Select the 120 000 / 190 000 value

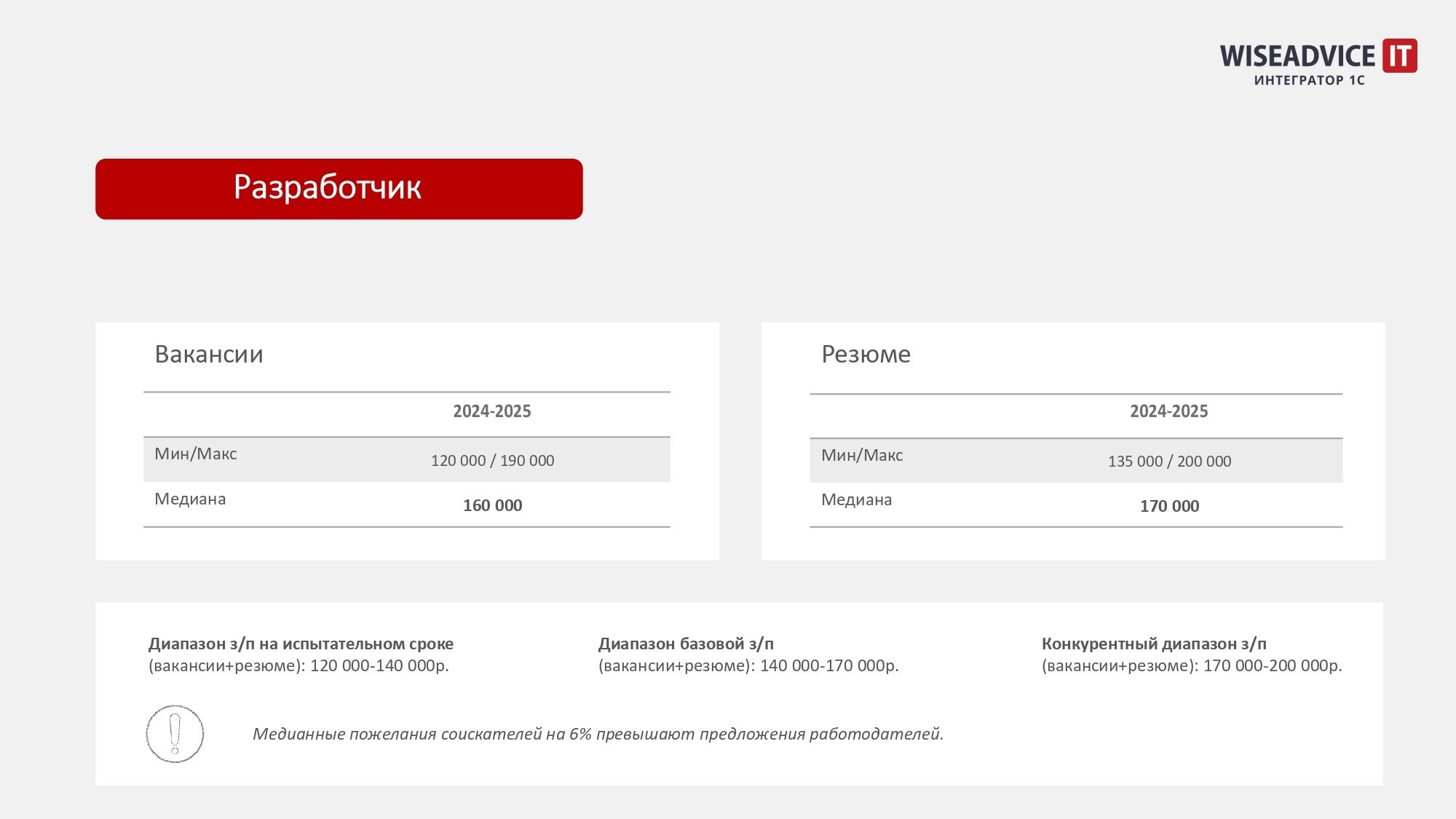(493, 461)
